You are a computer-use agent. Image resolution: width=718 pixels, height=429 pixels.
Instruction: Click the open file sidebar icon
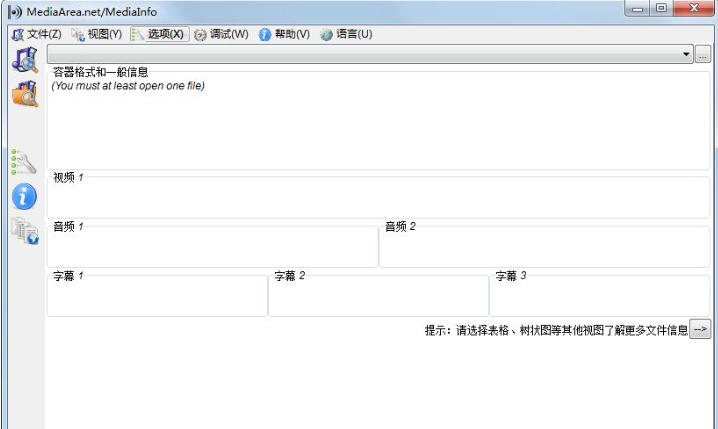[25, 60]
